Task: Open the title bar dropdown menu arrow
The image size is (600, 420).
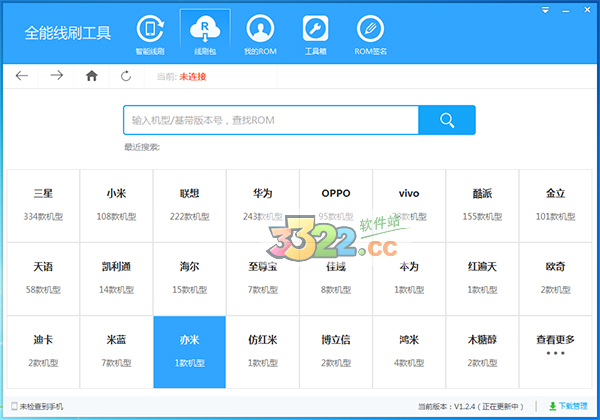Action: (x=544, y=10)
